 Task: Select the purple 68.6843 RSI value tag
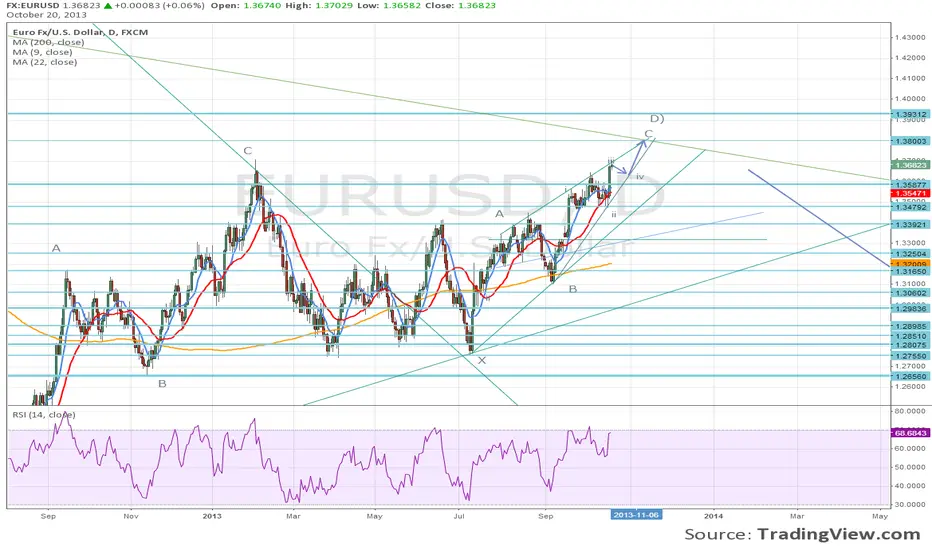[x=910, y=433]
